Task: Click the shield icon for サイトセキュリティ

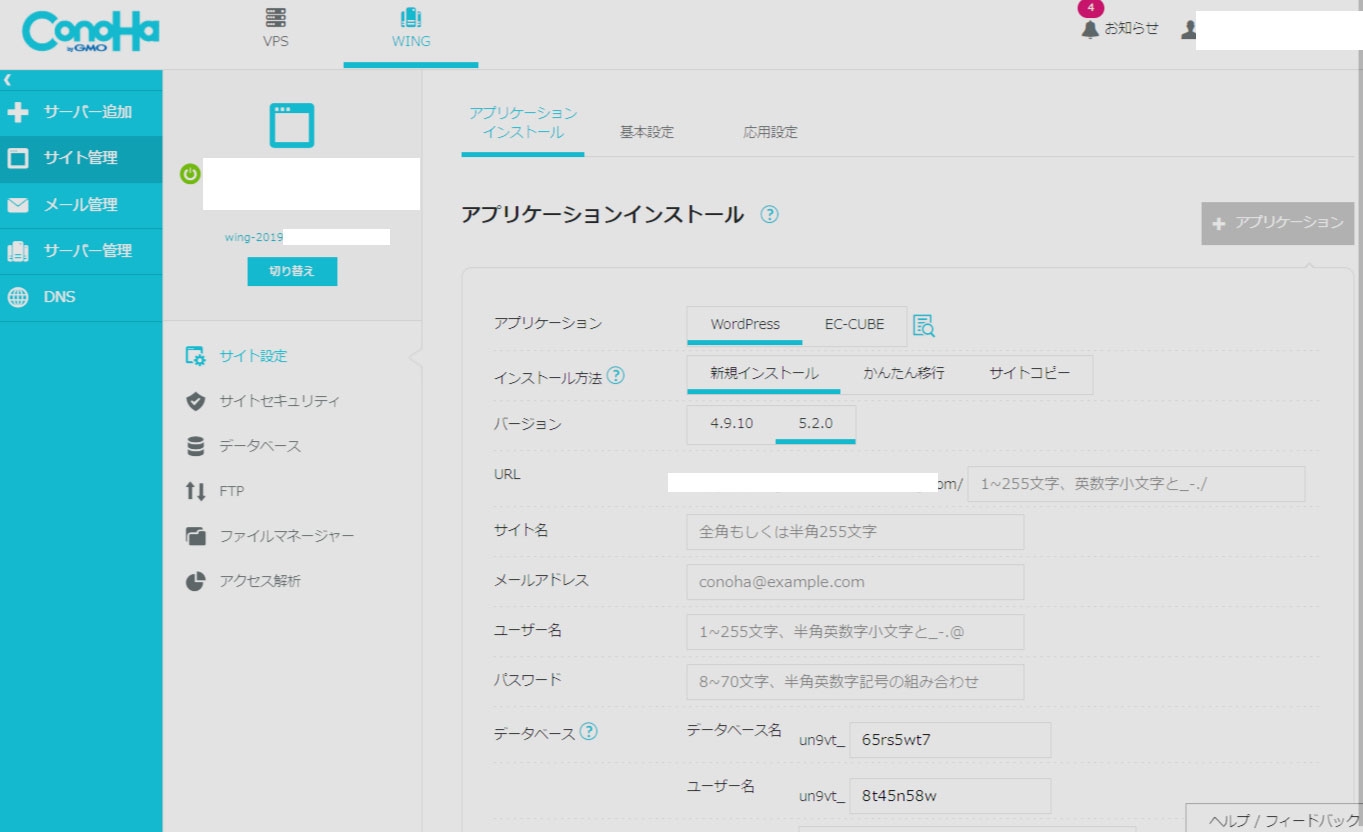Action: 196,401
